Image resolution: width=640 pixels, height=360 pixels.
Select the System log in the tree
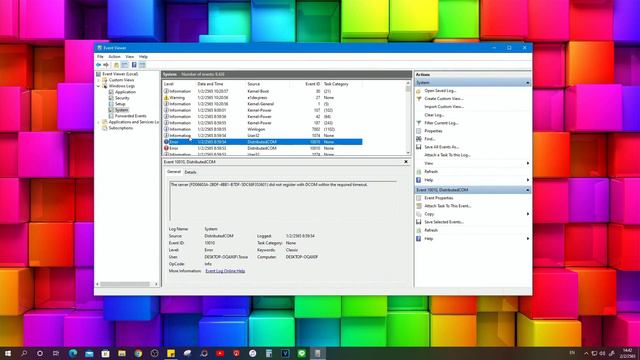point(121,110)
